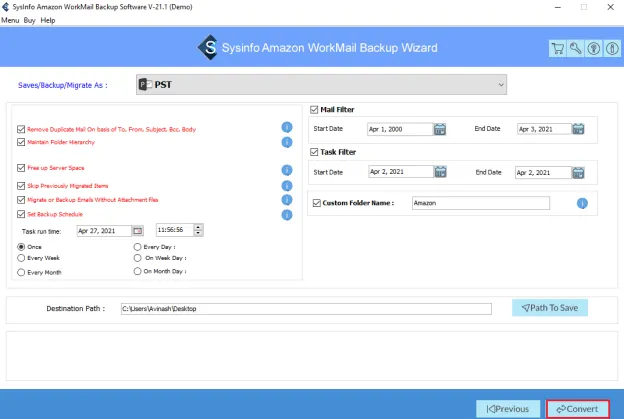Click the Convert button
Screen dimensions: 624x419
coord(577,408)
